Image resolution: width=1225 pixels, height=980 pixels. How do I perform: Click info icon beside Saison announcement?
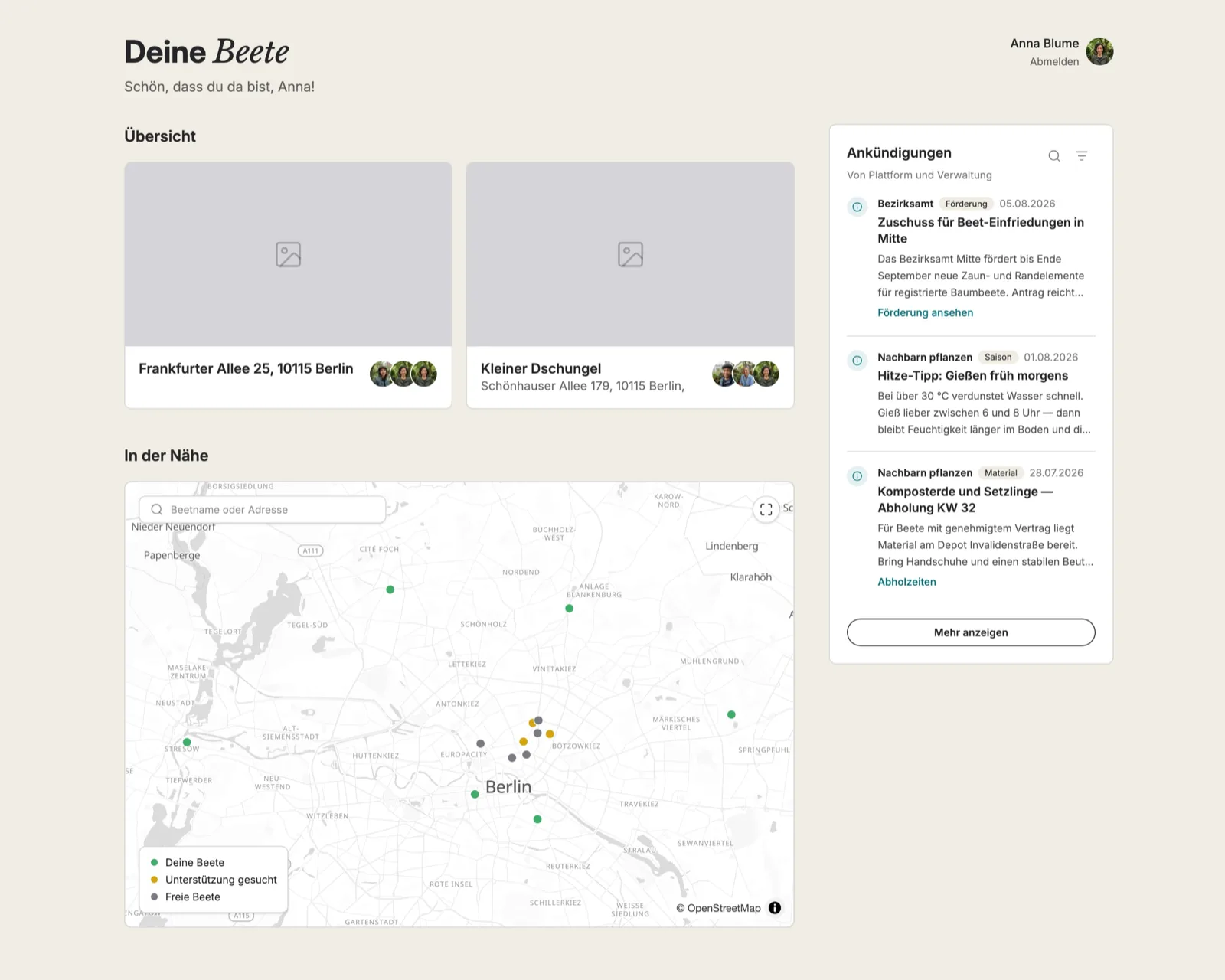[857, 361]
